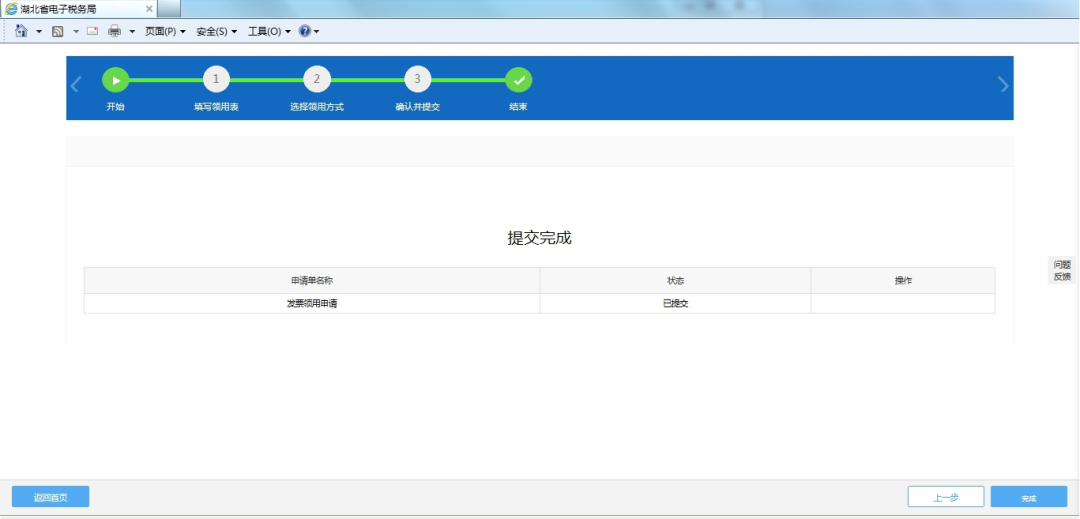The image size is (1080, 519).
Task: Open the Print dropdown arrow
Action: (x=132, y=32)
